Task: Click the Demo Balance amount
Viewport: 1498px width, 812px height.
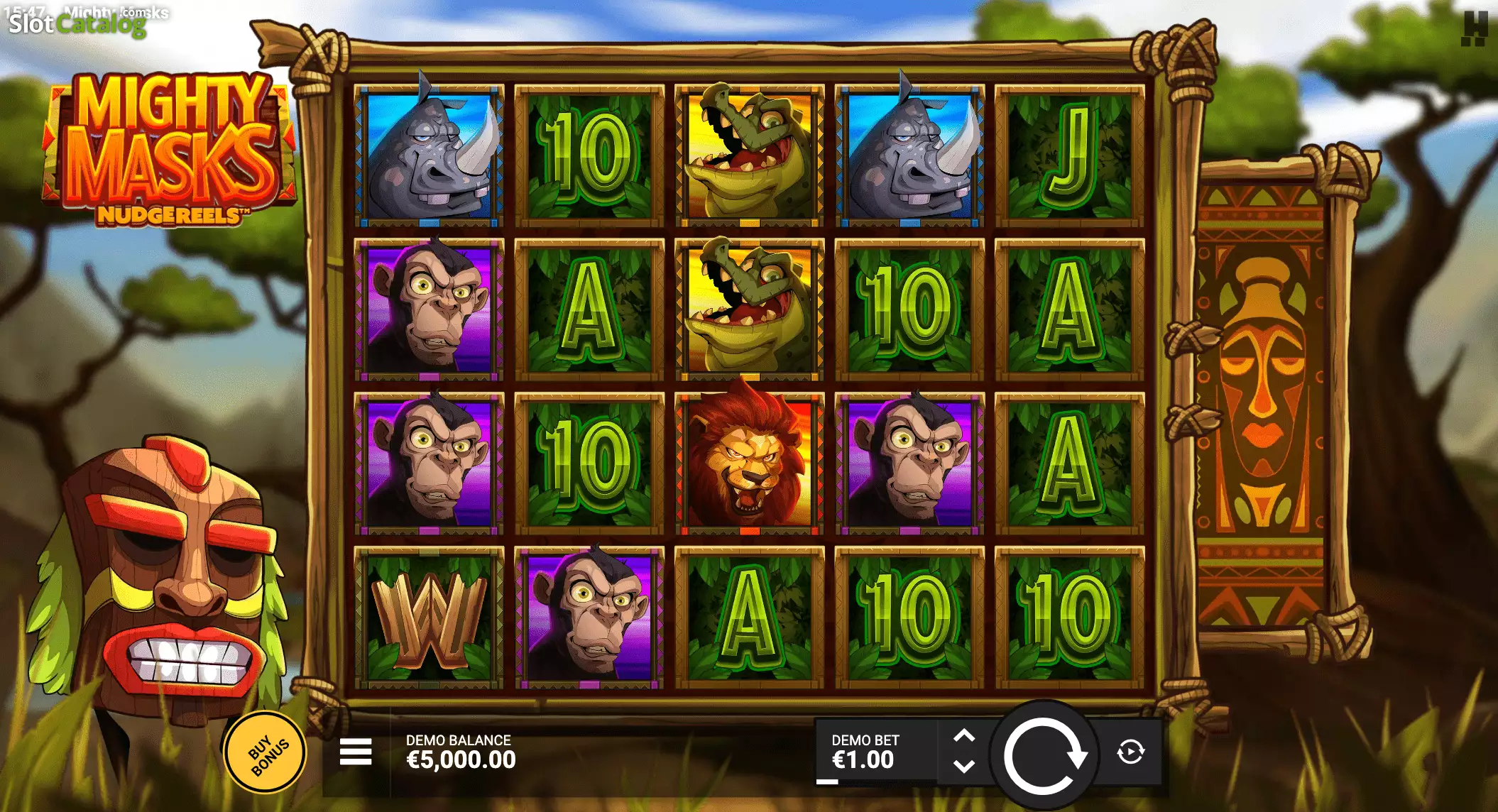Action: point(461,760)
